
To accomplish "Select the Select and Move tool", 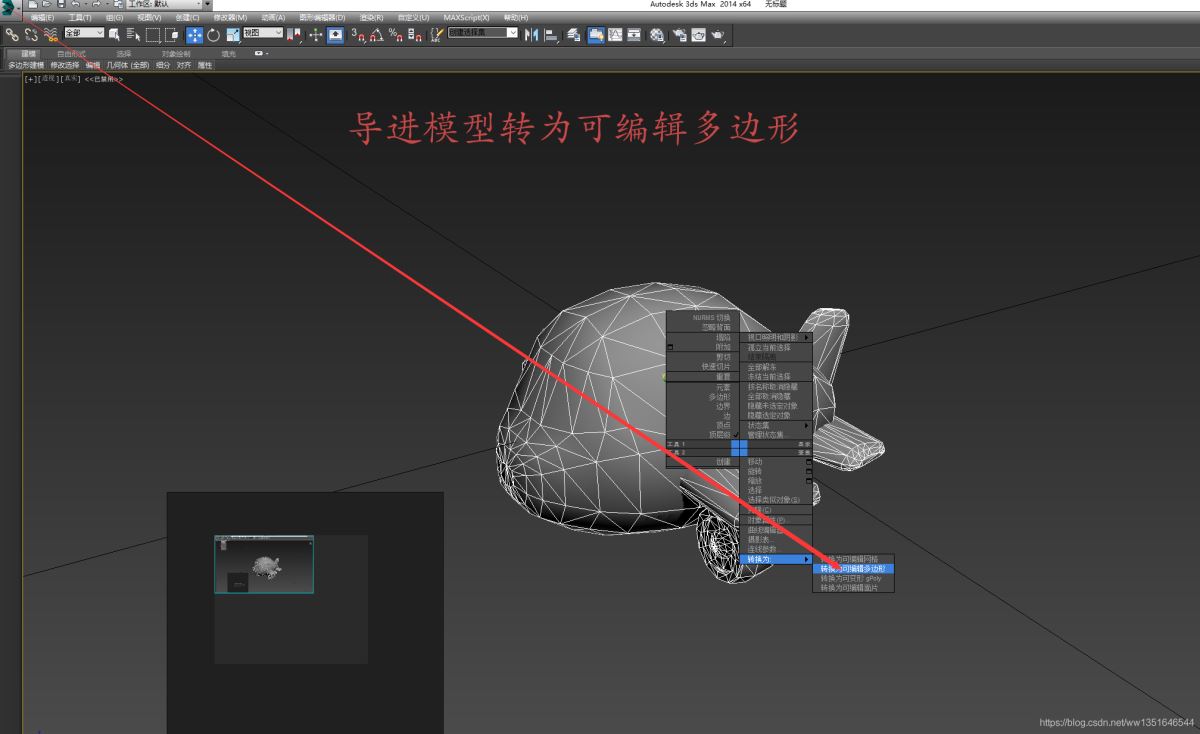I will [192, 36].
